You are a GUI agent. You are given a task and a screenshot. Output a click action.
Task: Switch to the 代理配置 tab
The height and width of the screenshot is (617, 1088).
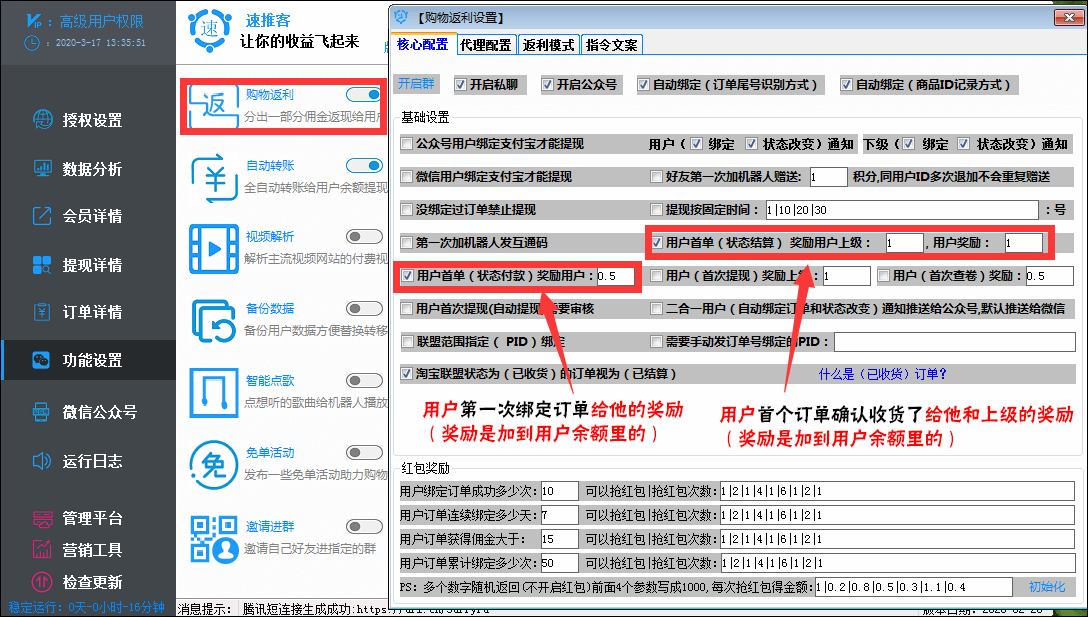pos(486,44)
